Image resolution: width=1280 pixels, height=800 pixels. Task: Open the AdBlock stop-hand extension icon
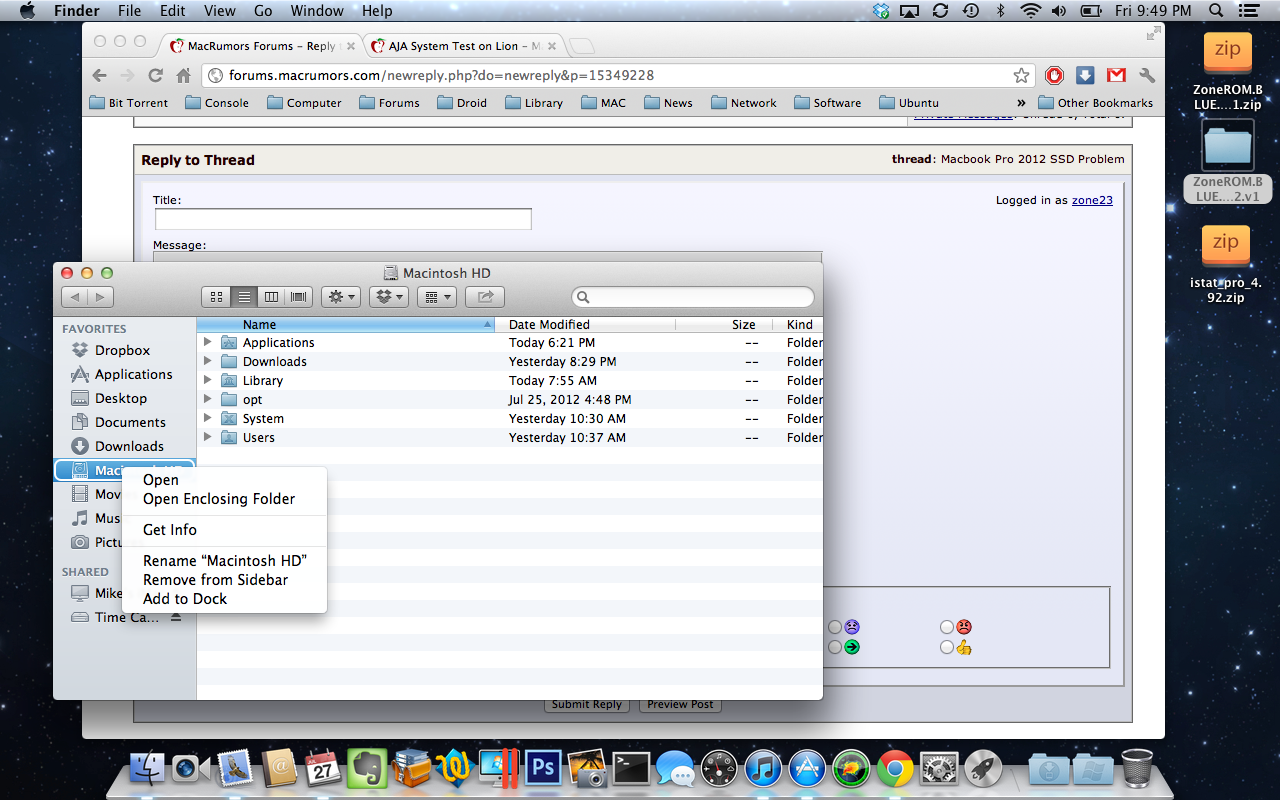point(1054,75)
